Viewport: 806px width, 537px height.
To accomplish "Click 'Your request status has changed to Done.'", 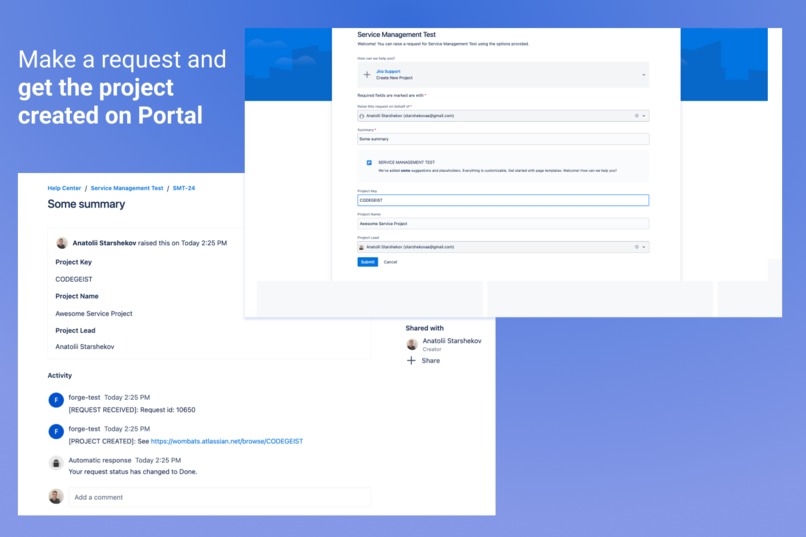I will [x=133, y=472].
